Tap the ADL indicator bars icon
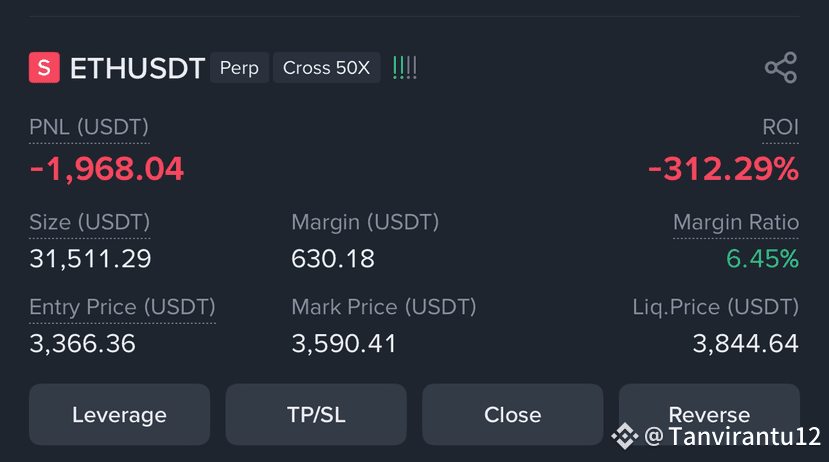829x462 pixels. click(x=404, y=68)
